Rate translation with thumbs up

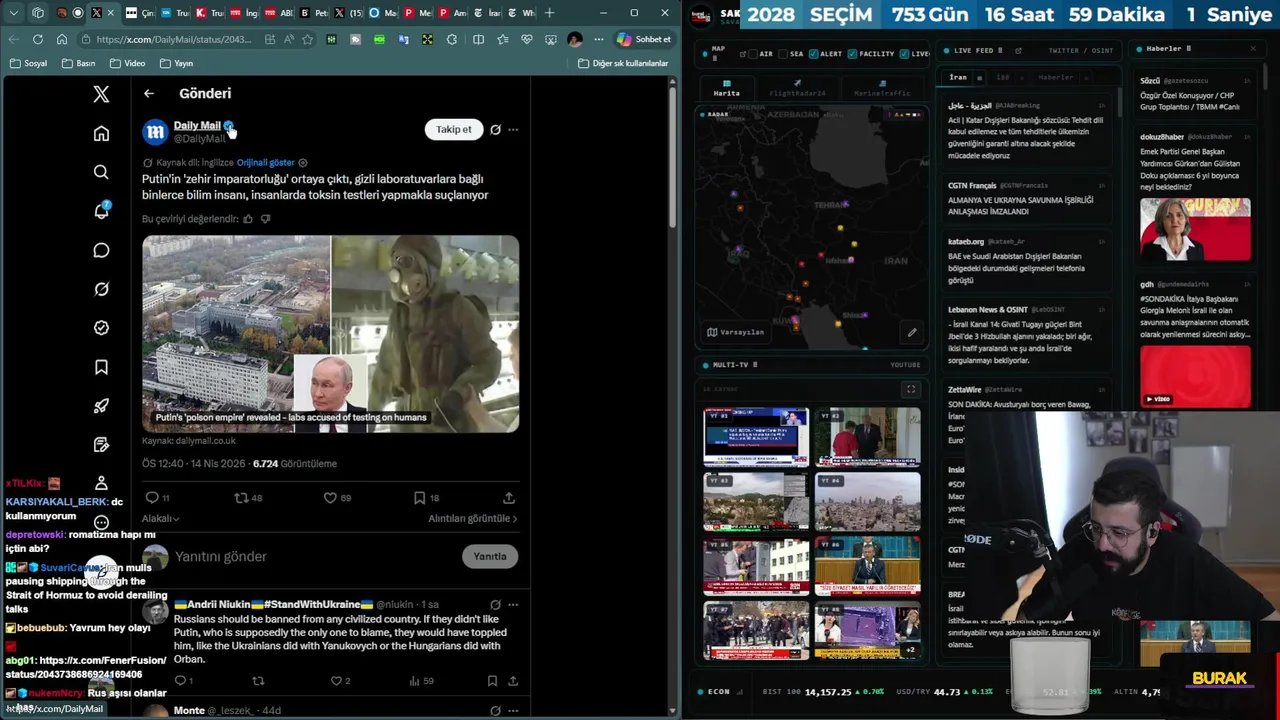pos(248,219)
